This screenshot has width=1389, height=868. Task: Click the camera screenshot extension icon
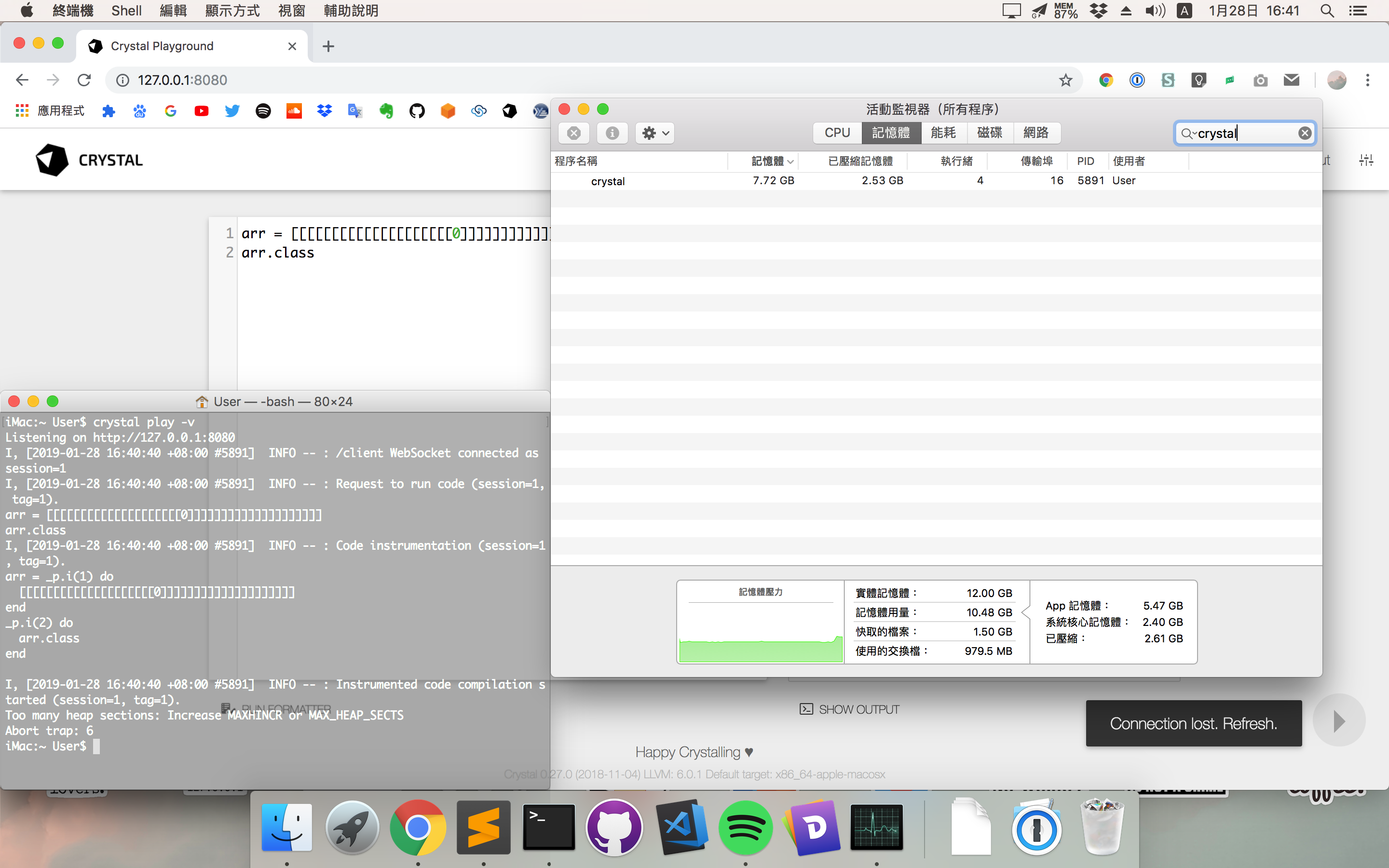(1260, 81)
